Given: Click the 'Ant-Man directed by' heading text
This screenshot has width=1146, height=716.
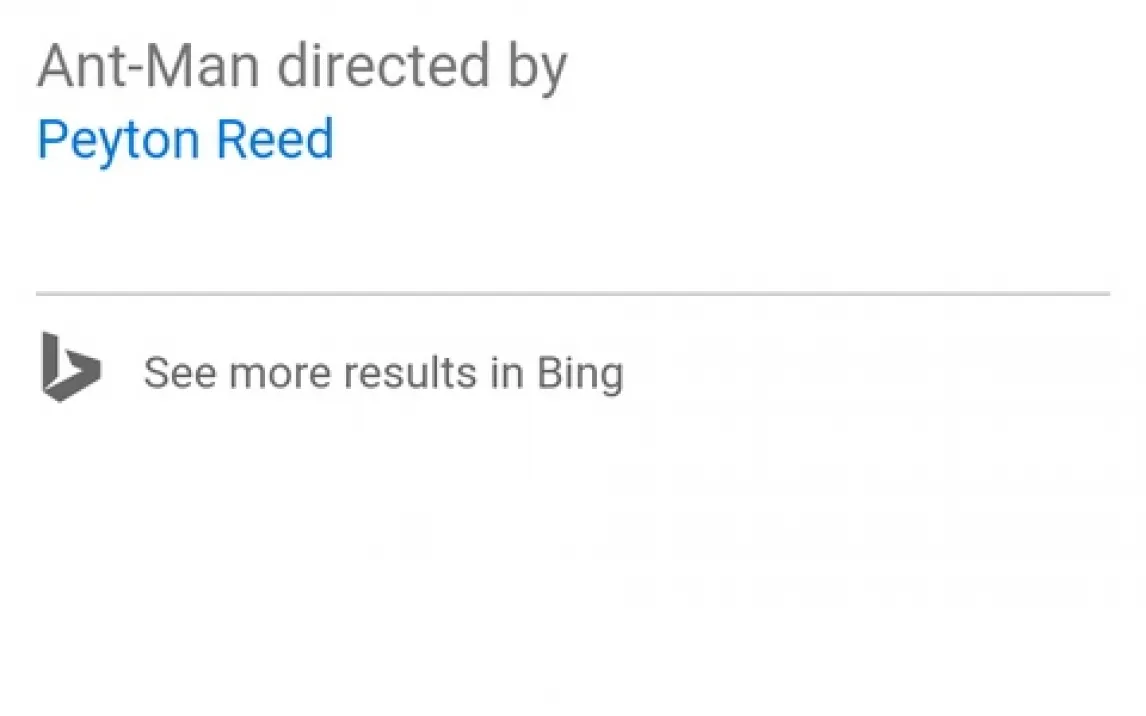Looking at the screenshot, I should [302, 67].
